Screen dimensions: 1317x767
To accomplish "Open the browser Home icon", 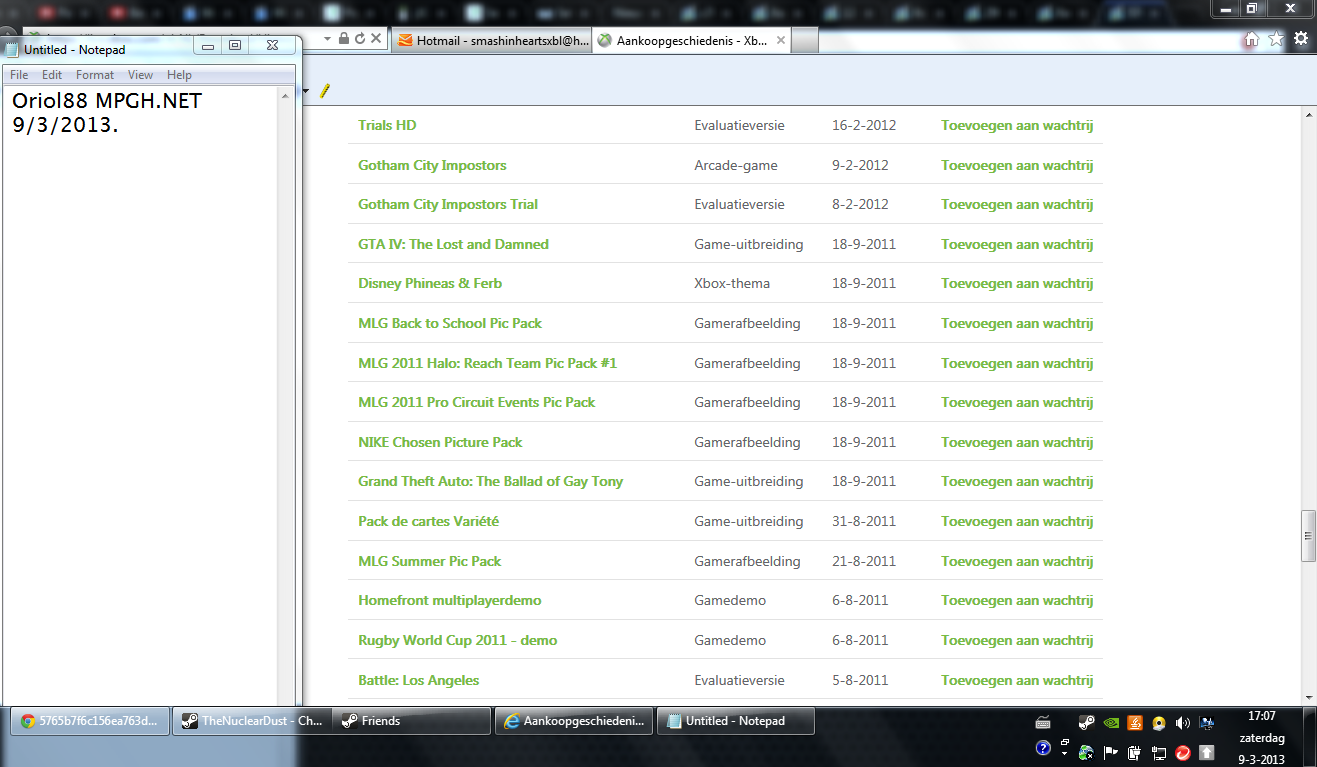I will pos(1251,39).
